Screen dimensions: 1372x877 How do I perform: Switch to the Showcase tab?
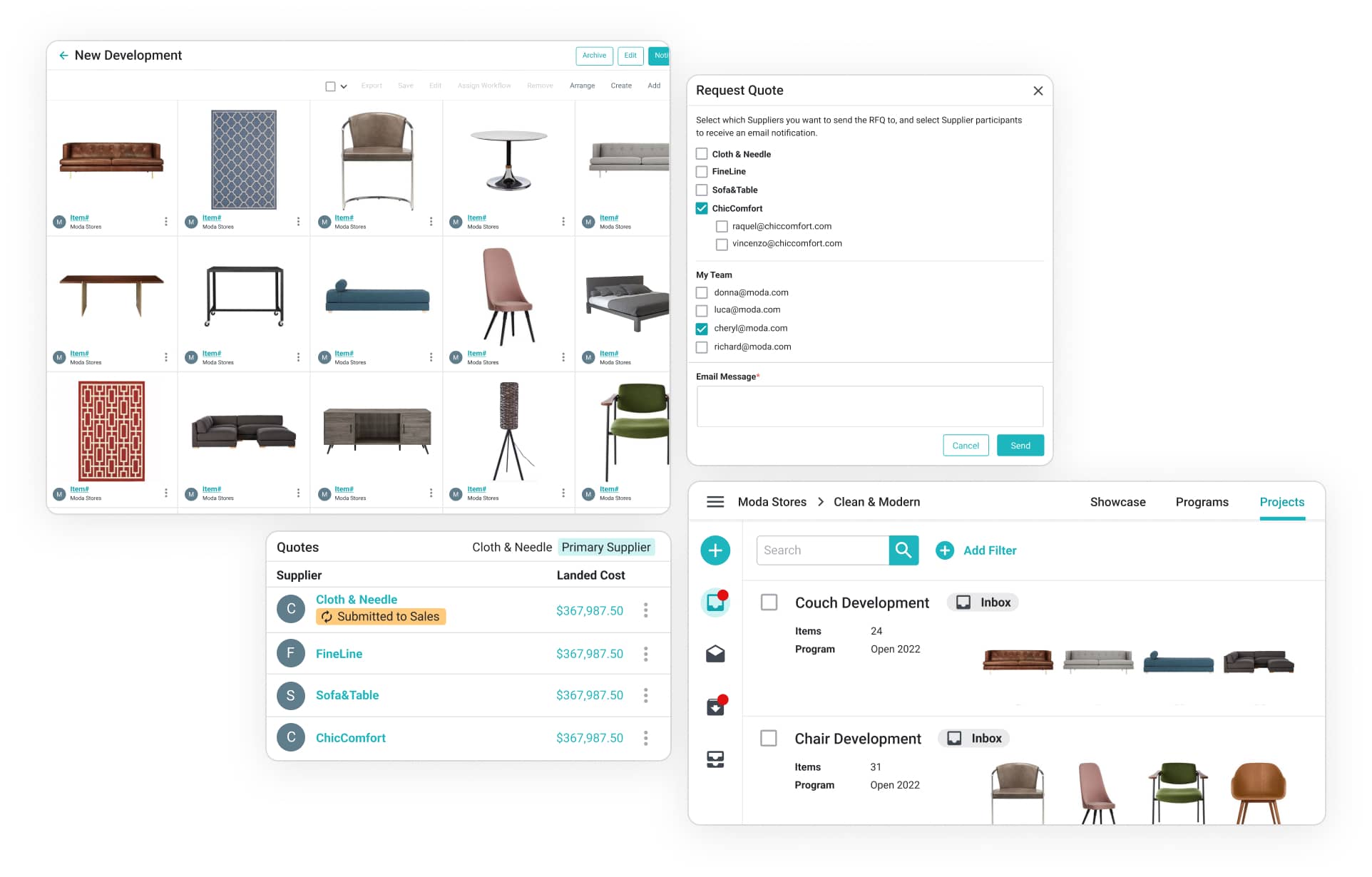coord(1117,503)
